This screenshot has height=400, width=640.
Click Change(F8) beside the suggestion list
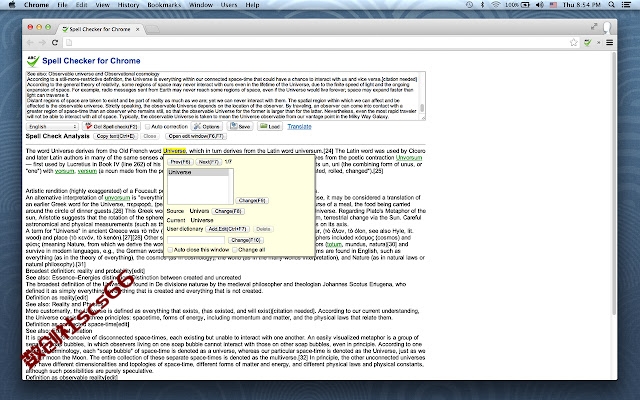(252, 200)
